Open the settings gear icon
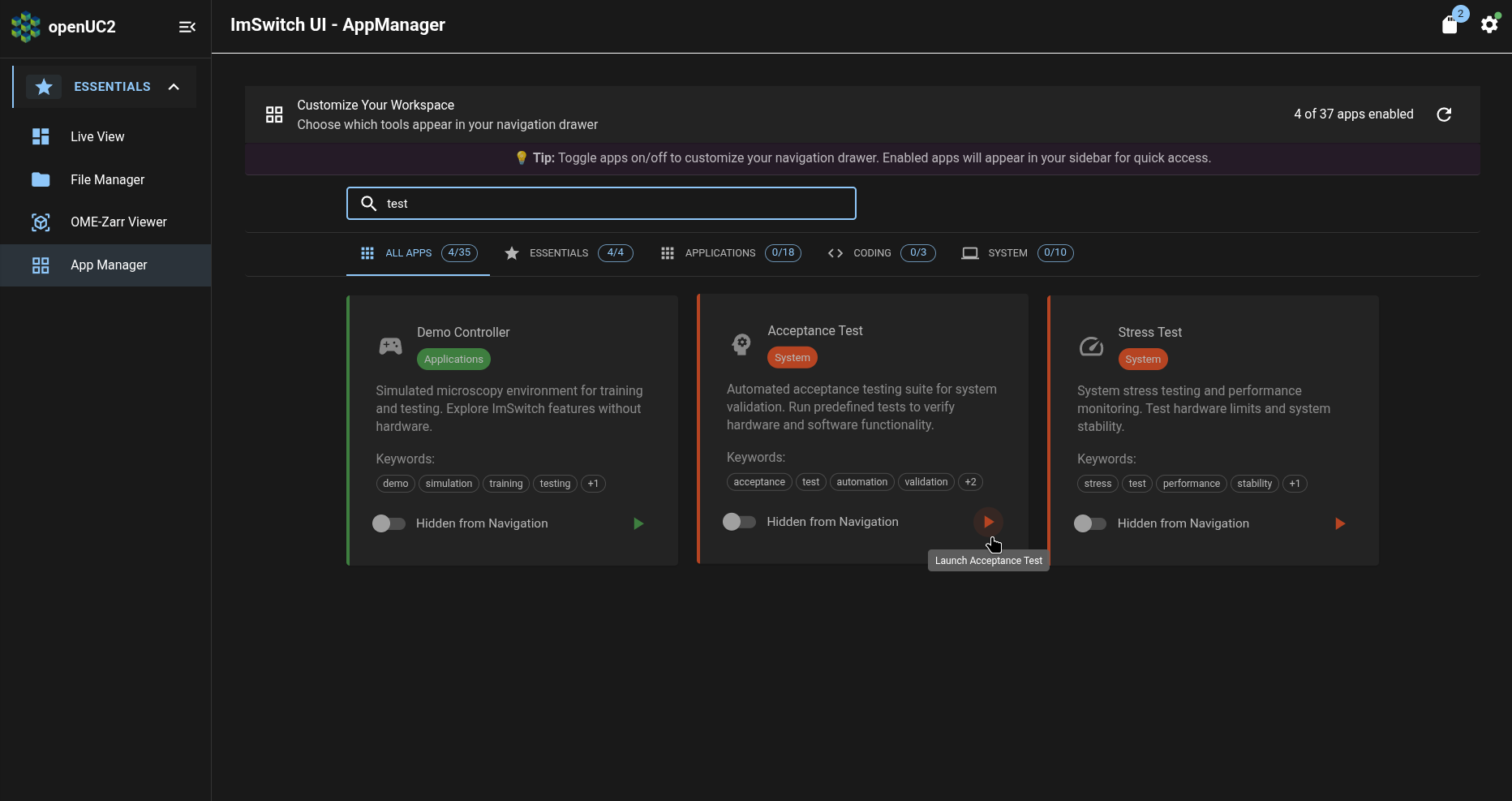 click(1489, 24)
